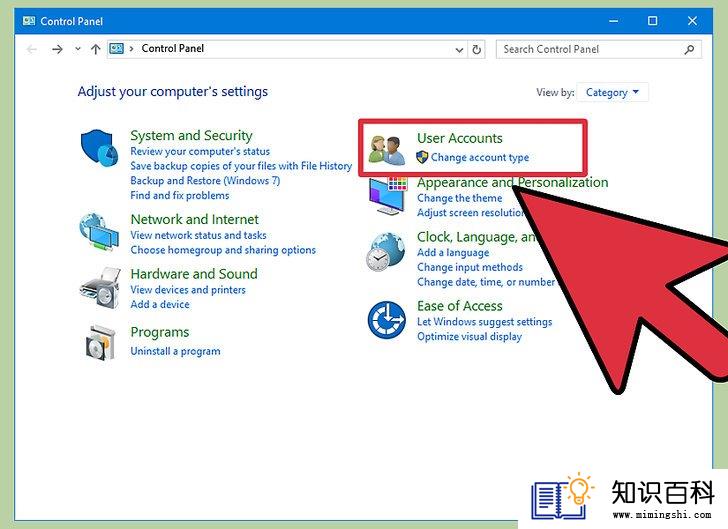The width and height of the screenshot is (728, 529).
Task: Click Adjust screen resolution link
Action: (x=471, y=213)
